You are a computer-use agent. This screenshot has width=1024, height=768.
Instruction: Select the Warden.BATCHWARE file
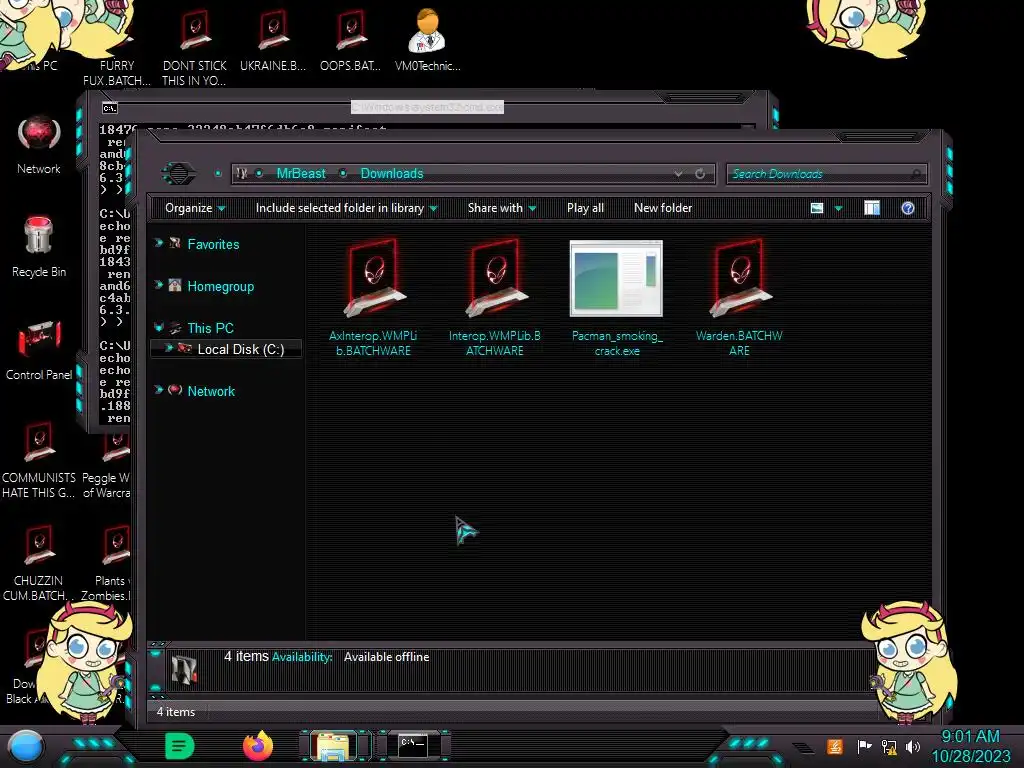coord(739,297)
